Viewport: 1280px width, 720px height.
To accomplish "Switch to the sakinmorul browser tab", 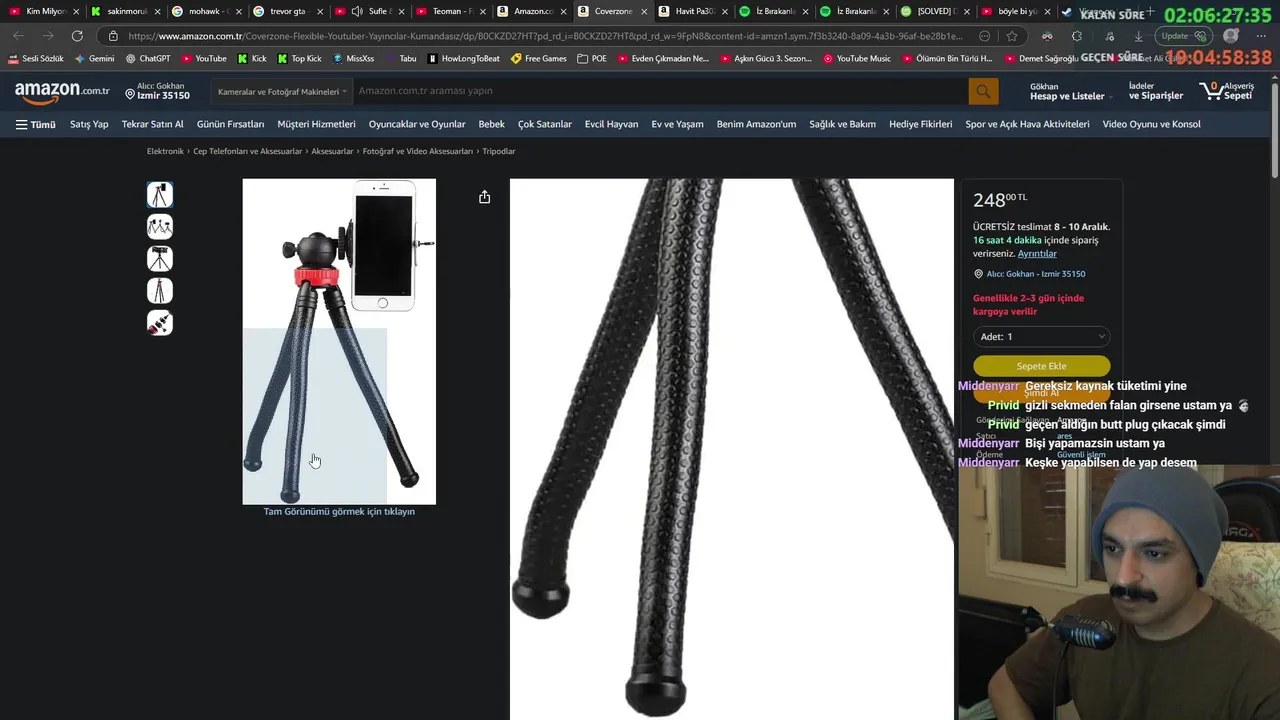I will tap(125, 11).
